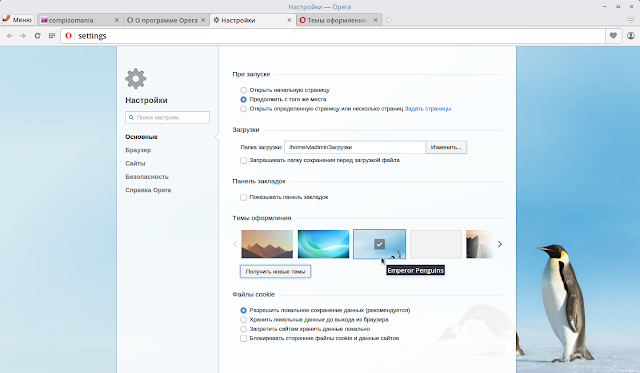Viewport: 640px width, 373px height.
Task: Open the tab menu icon at far right
Action: tap(631, 20)
